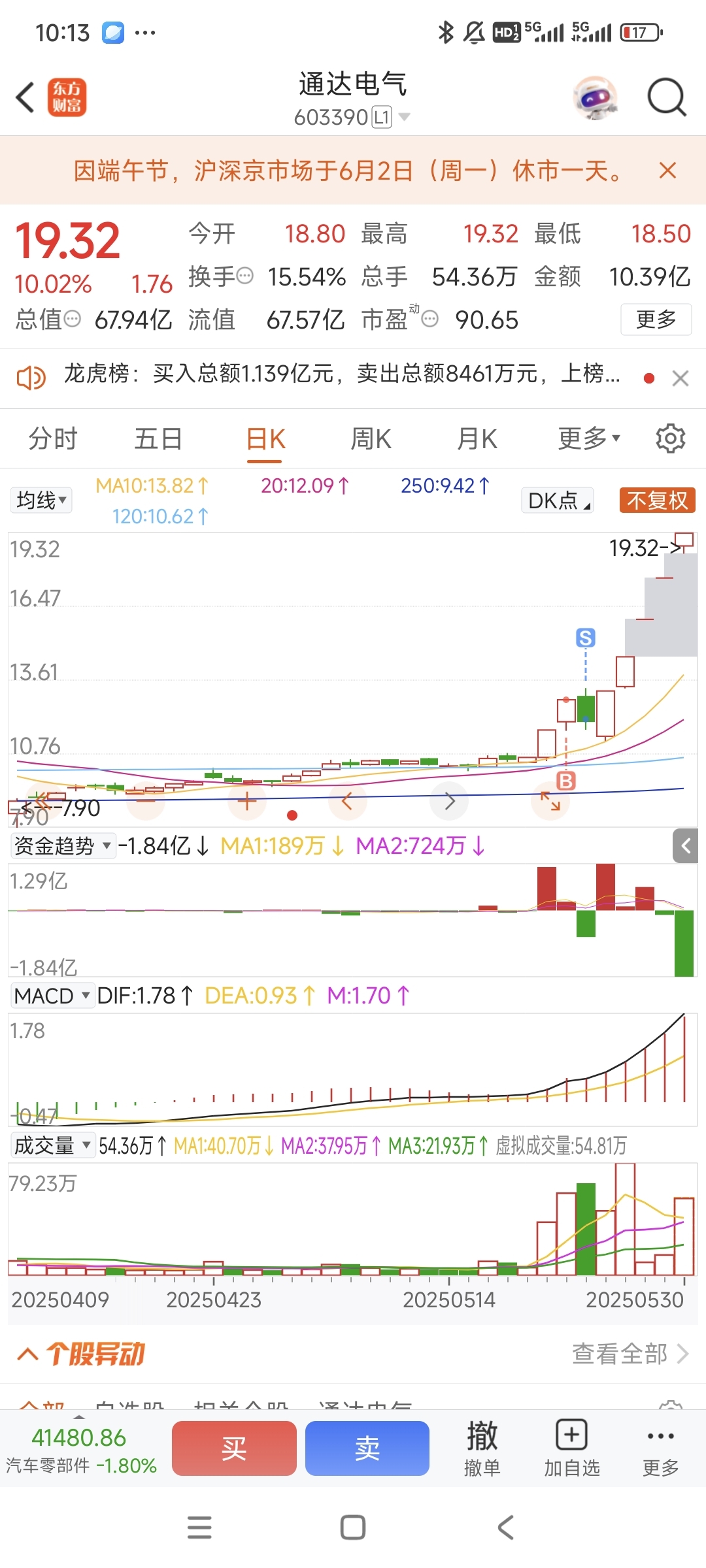Screen dimensions: 706x1568
Task: Tap the back arrow at top left
Action: pos(25,98)
